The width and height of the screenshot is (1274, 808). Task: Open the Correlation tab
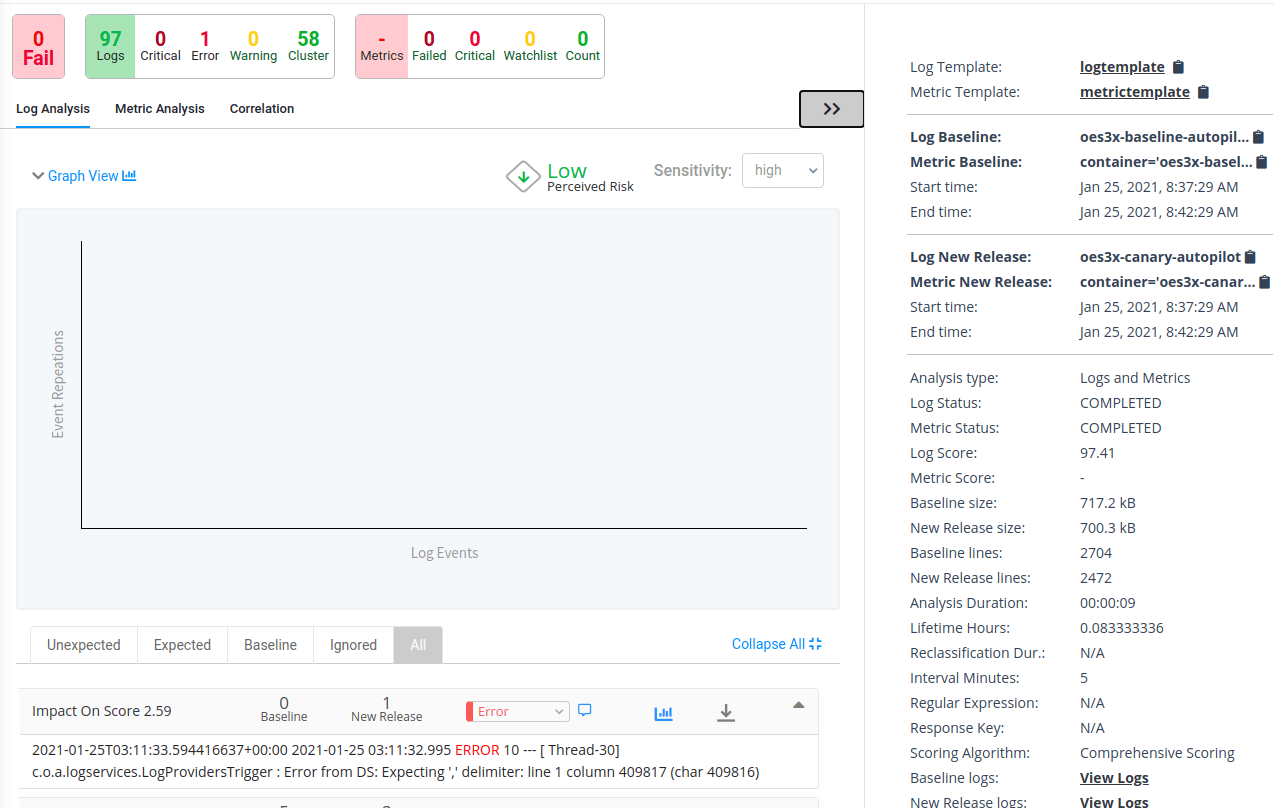261,108
